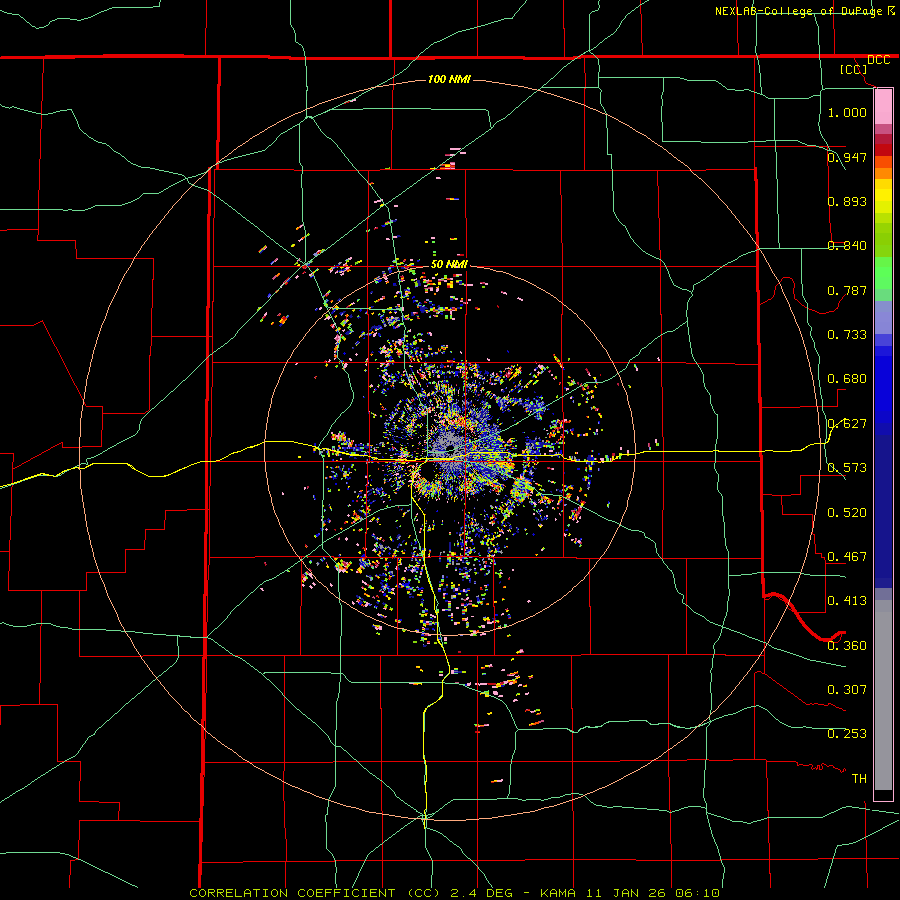Viewport: 900px width, 900px height.
Task: Click the KAMA radar site identifier
Action: click(557, 893)
